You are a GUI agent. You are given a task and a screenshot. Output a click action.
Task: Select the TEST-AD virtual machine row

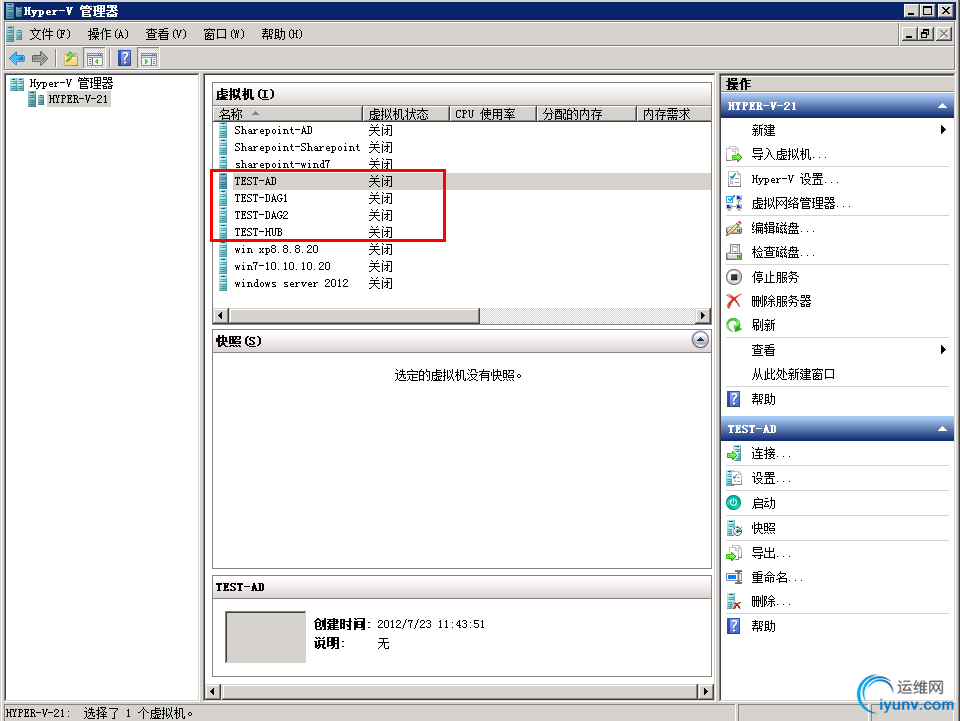click(x=462, y=181)
